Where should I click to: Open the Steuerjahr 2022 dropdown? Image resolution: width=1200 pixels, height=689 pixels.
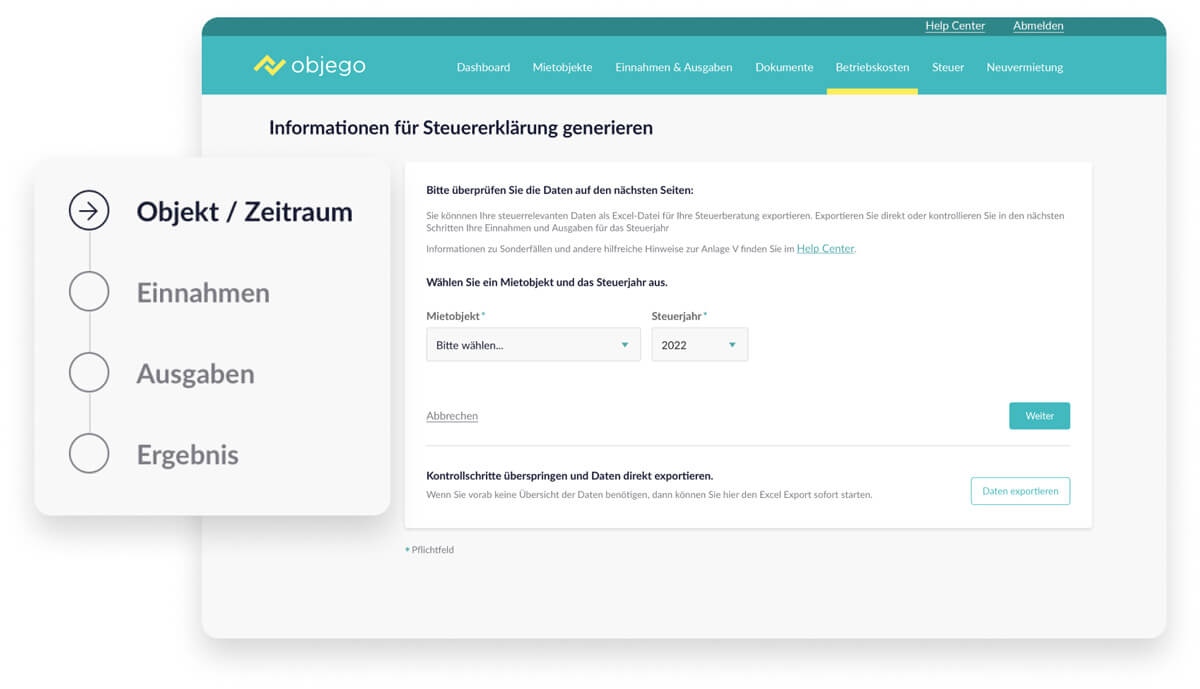[698, 345]
